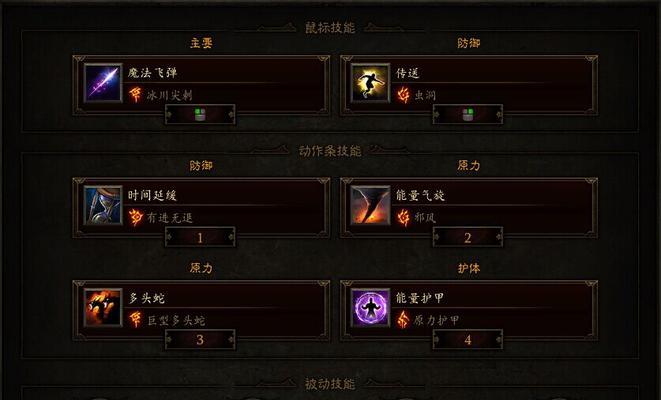
Task: Select hotkey slot 1 under 时间延缓
Action: click(x=200, y=237)
